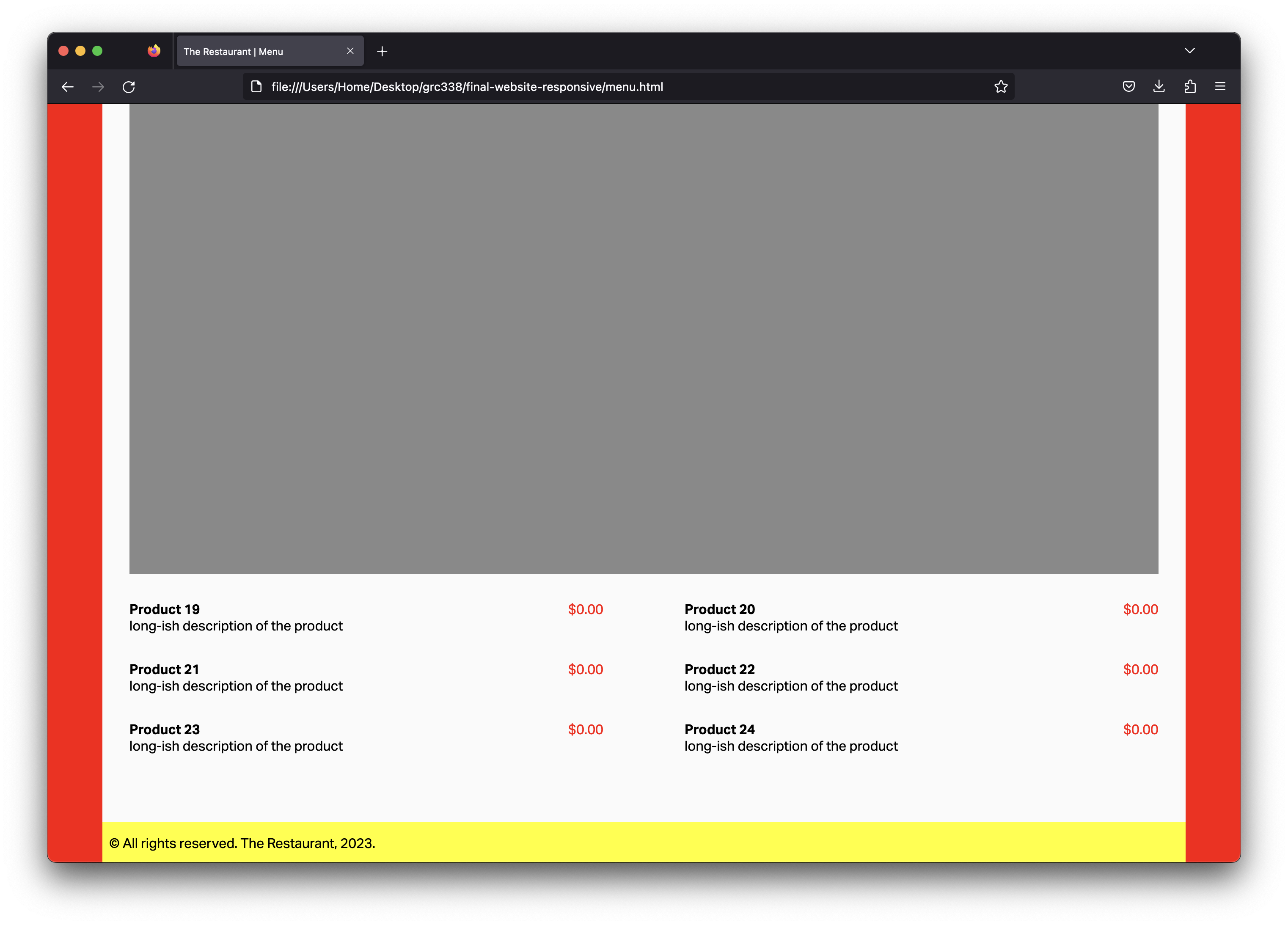Close The Restaurant | Menu tab

[x=350, y=51]
